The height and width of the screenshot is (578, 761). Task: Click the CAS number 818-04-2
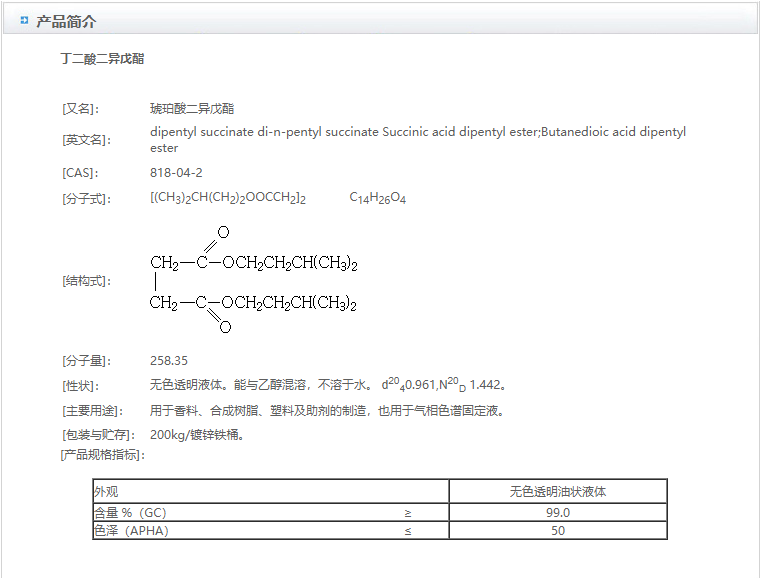[x=176, y=173]
